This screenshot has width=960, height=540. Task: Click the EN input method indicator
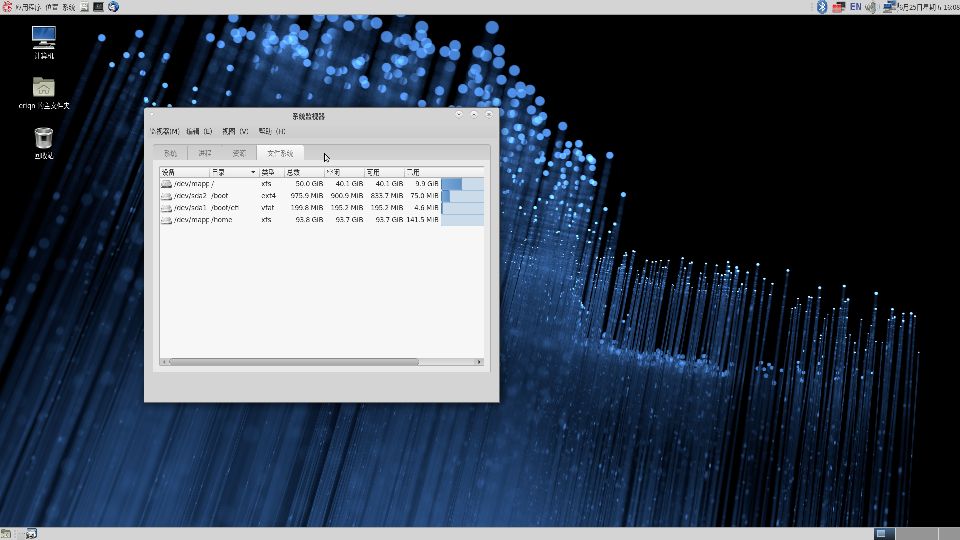855,7
